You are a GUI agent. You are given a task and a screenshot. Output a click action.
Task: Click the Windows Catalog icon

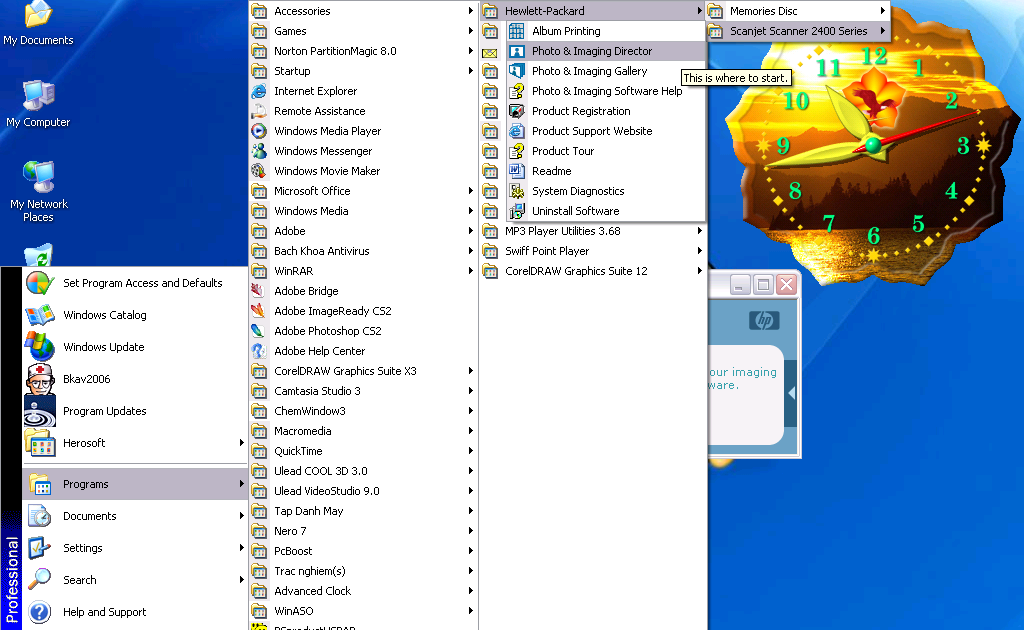pyautogui.click(x=40, y=315)
